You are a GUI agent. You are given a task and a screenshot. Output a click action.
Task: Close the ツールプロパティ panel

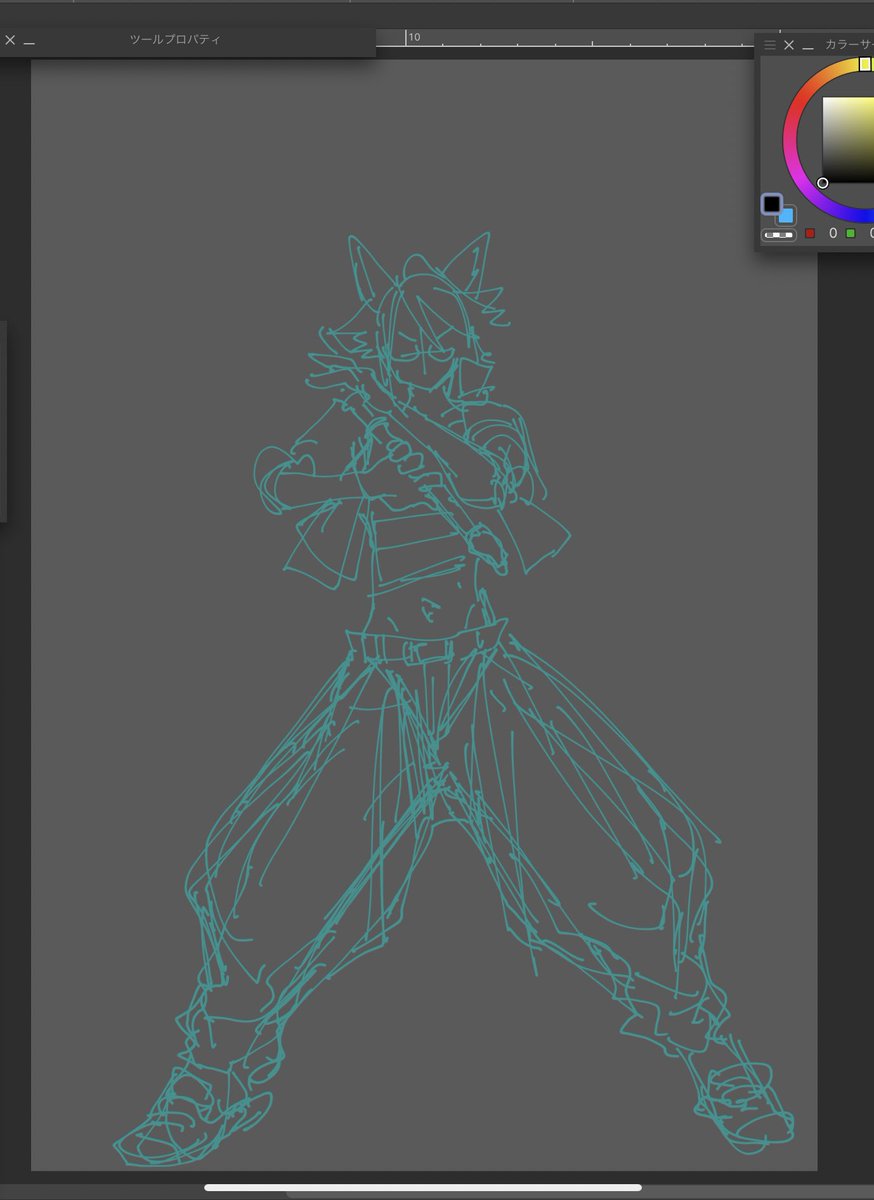point(10,40)
